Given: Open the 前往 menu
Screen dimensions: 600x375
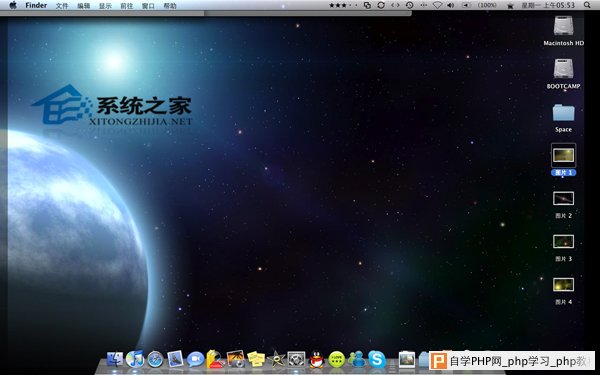Looking at the screenshot, I should (x=127, y=5).
